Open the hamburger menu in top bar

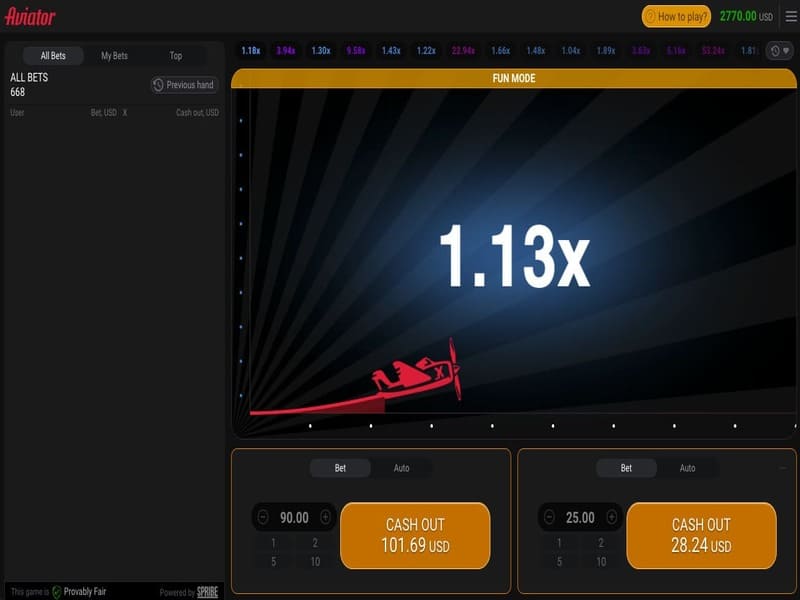tap(791, 16)
